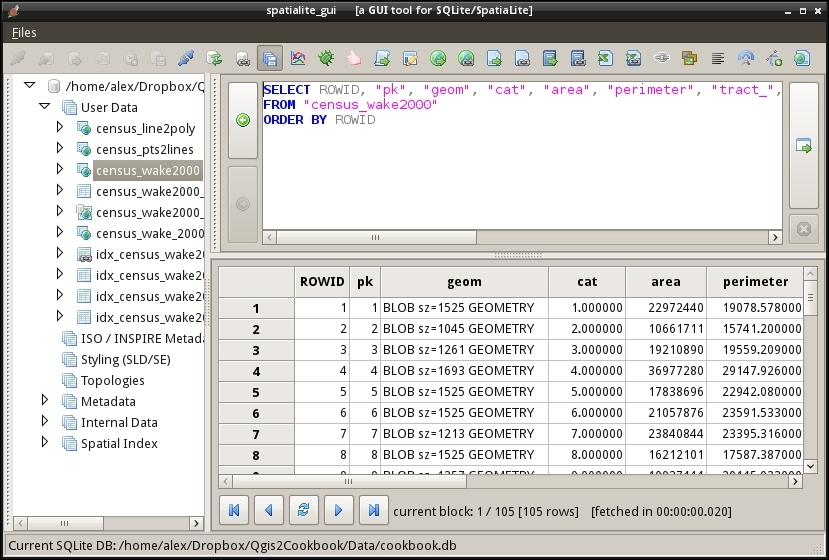Select the Styling (SLD/SE) node
The height and width of the screenshot is (560, 829).
125,360
